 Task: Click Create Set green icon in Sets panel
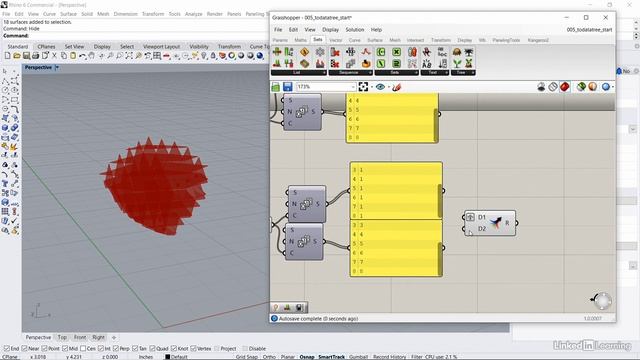381,52
